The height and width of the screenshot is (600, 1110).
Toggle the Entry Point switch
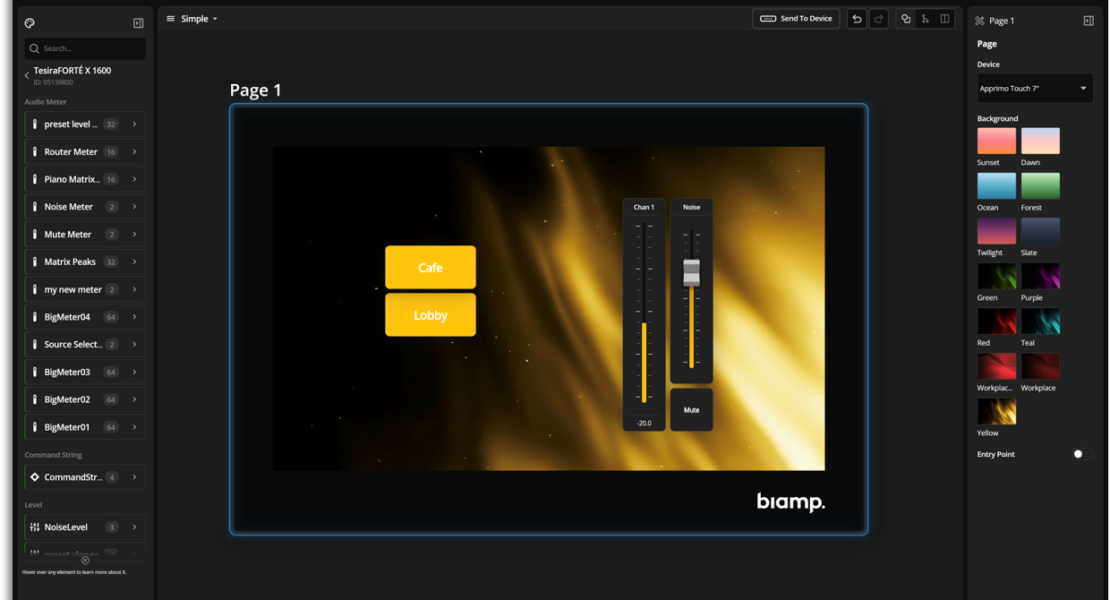point(1082,454)
